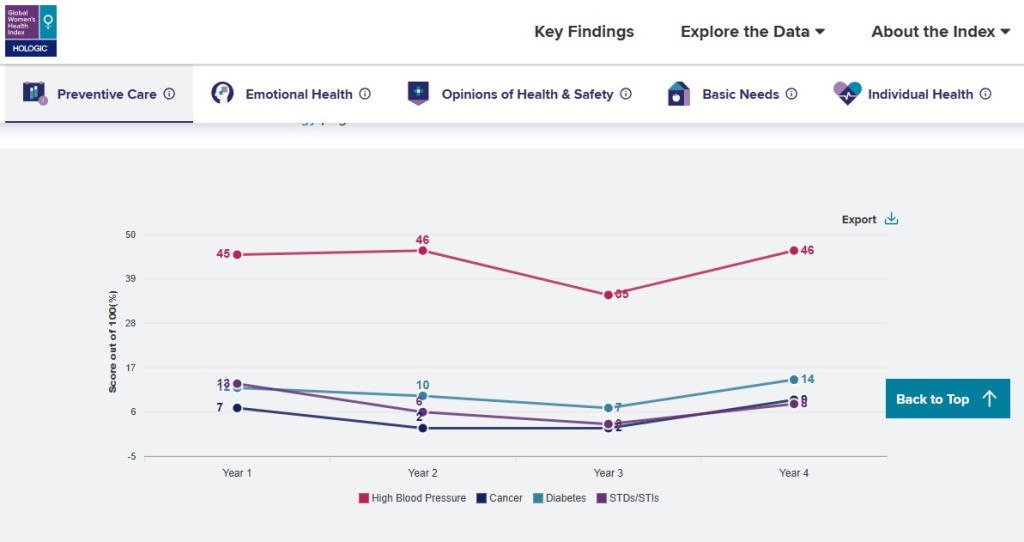Expand the Explore the Data dropdown
The height and width of the screenshot is (542, 1024).
(752, 32)
